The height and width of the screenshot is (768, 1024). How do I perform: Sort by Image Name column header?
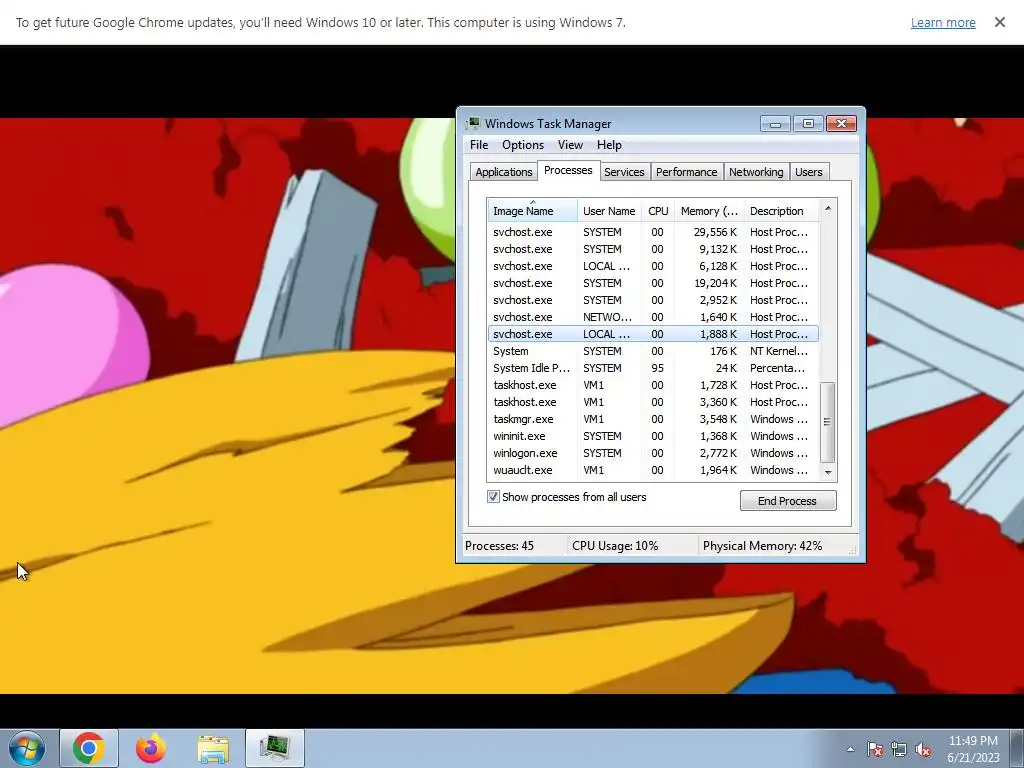pyautogui.click(x=532, y=211)
